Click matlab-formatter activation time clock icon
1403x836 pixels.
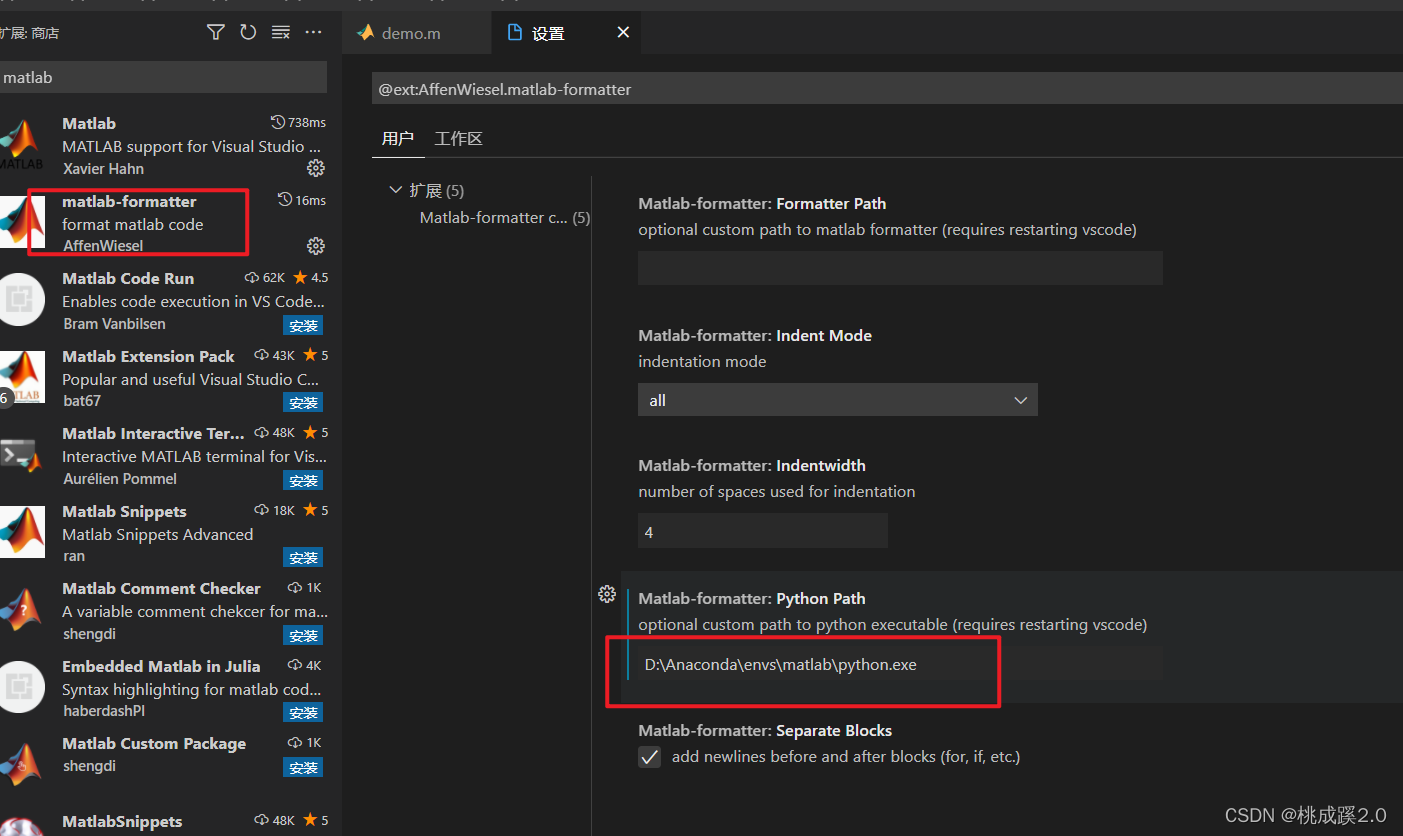[x=285, y=200]
